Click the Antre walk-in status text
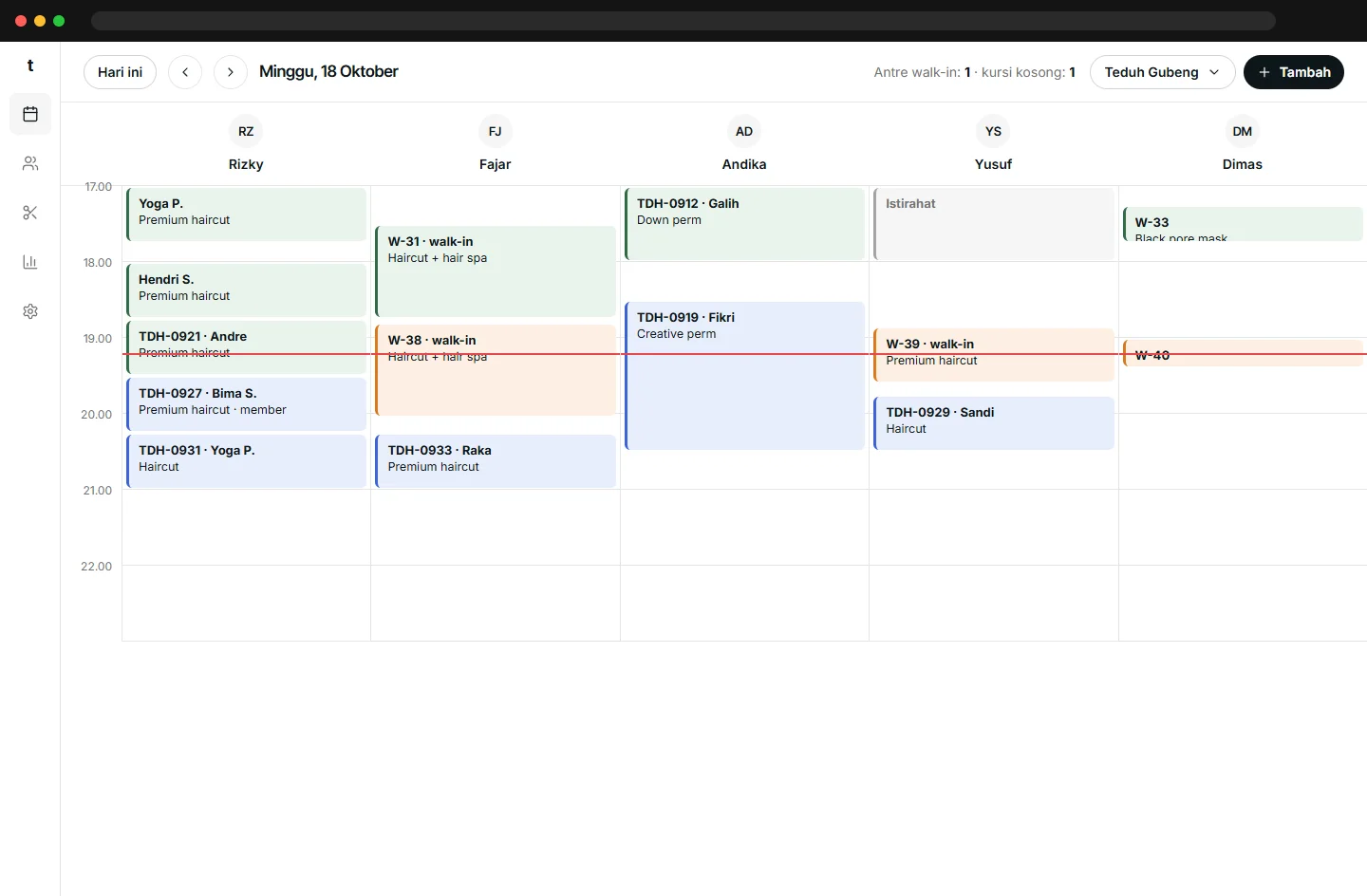Viewport: 1367px width, 896px height. click(974, 72)
